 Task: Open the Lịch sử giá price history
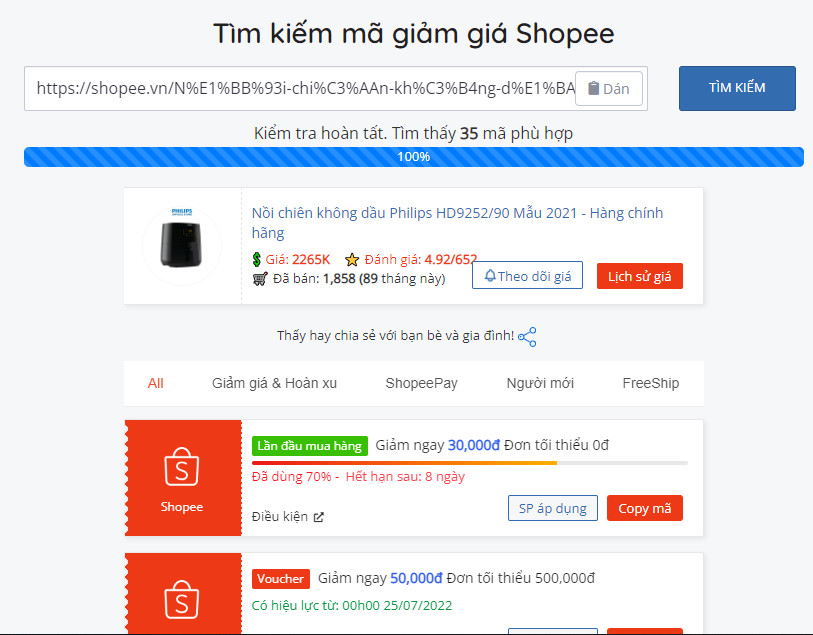pyautogui.click(x=640, y=276)
